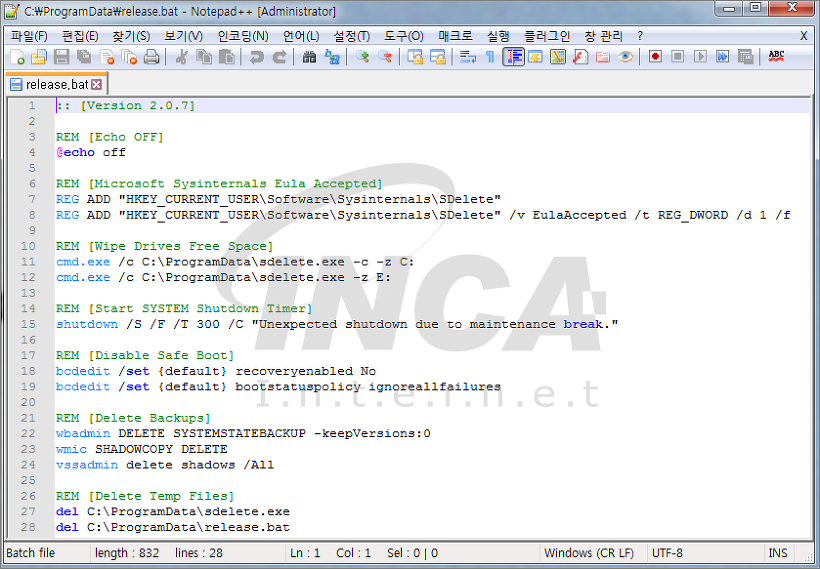Open the 창 관리 menu
This screenshot has height=569, width=820.
point(603,36)
